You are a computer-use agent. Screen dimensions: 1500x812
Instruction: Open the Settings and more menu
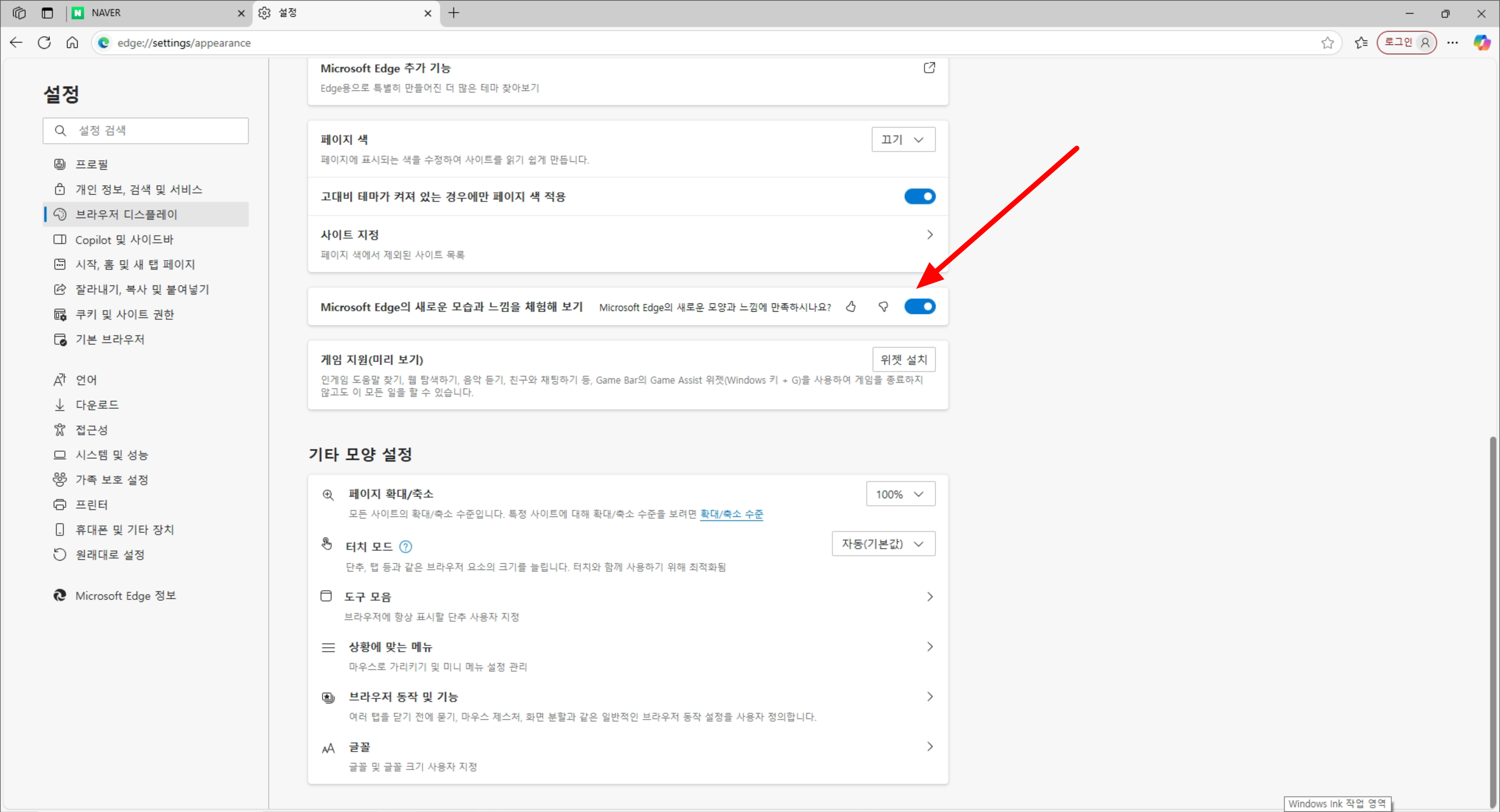click(1452, 43)
